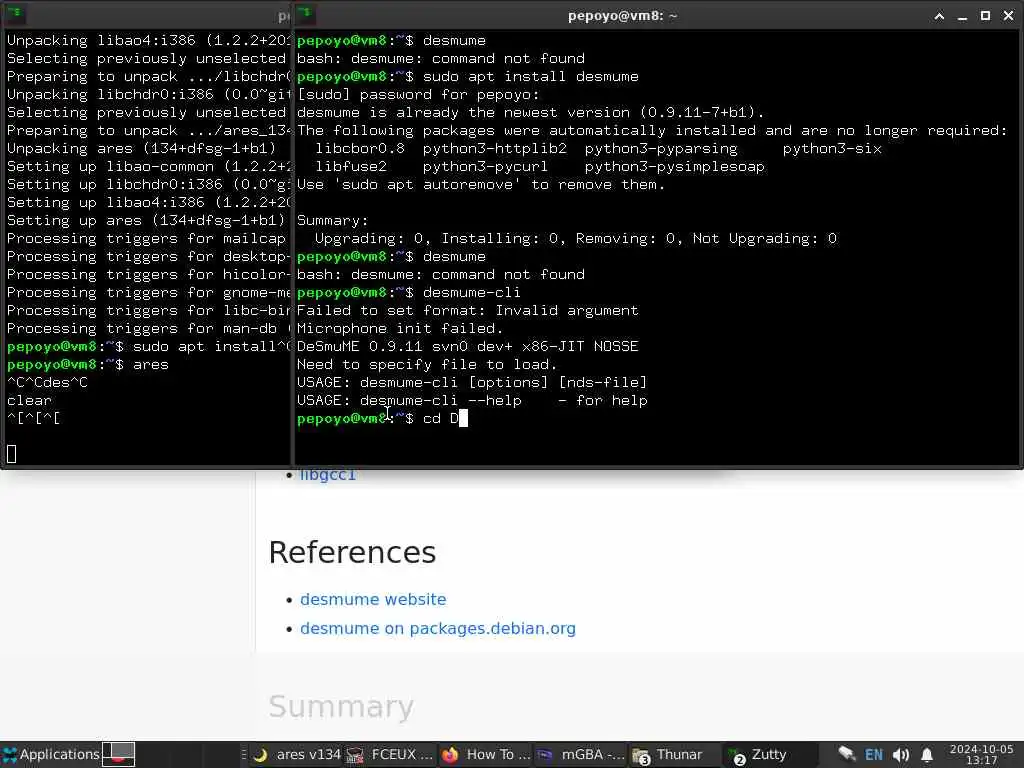Click the date and time clock
This screenshot has width=1024, height=768.
pyautogui.click(x=981, y=754)
